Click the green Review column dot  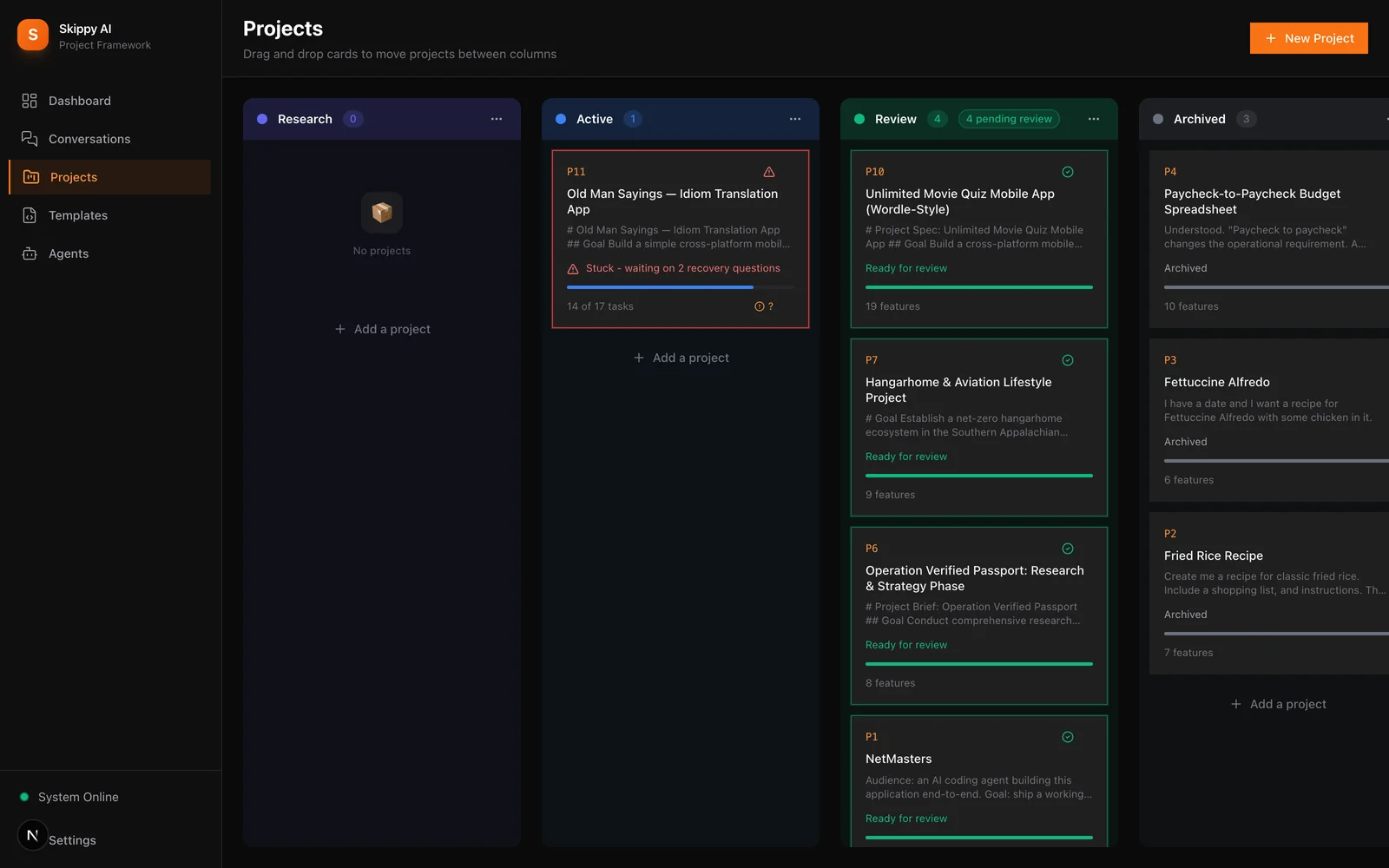[859, 119]
